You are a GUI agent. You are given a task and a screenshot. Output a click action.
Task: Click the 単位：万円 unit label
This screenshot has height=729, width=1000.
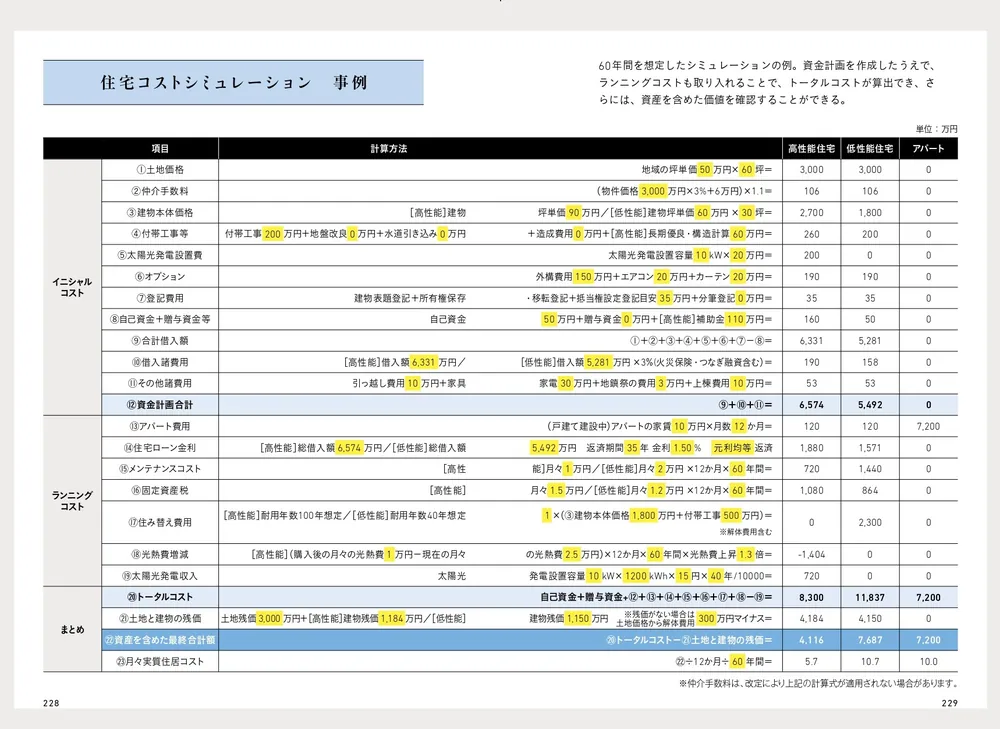click(x=936, y=129)
